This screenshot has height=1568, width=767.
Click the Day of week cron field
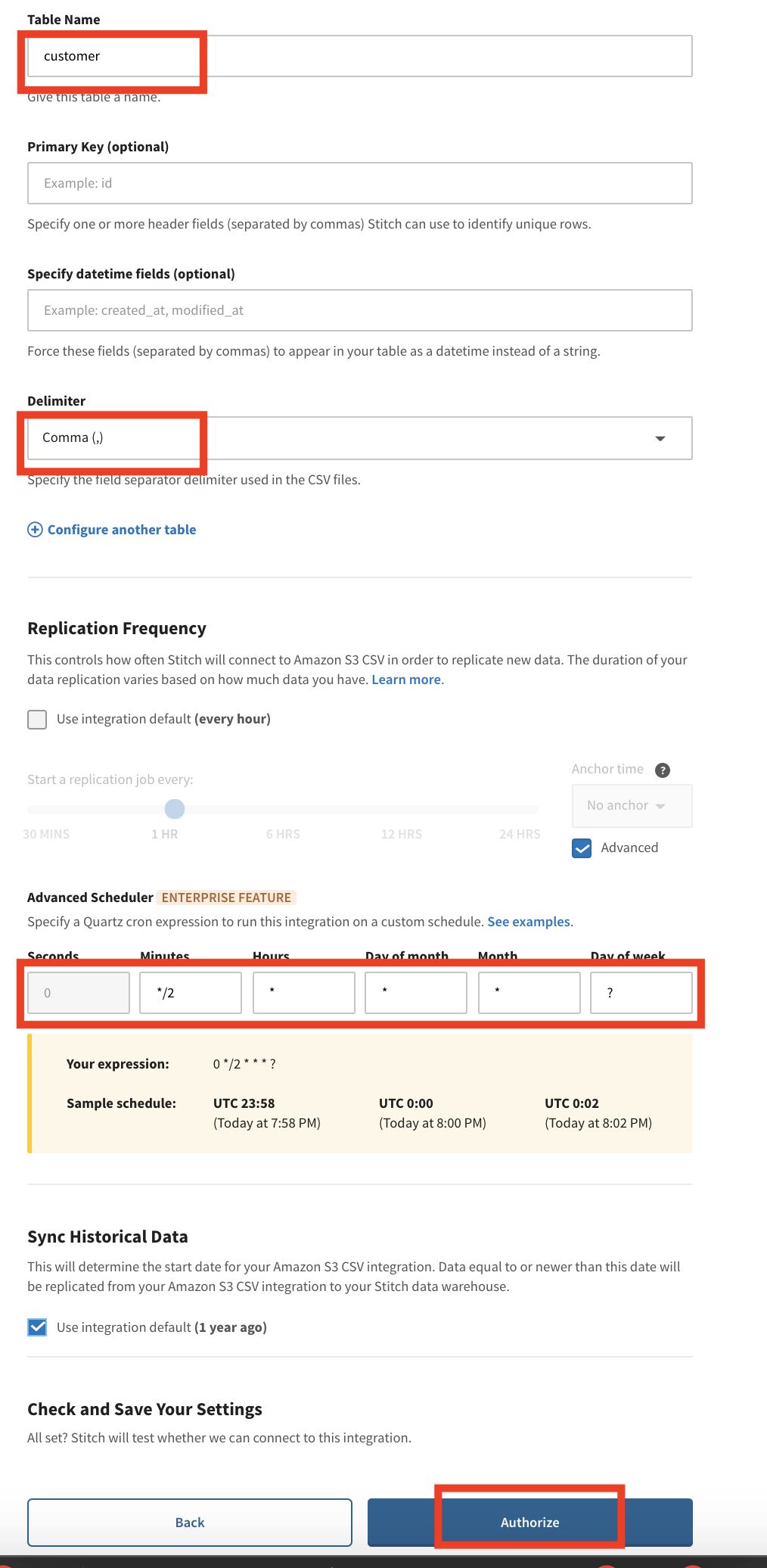[641, 993]
